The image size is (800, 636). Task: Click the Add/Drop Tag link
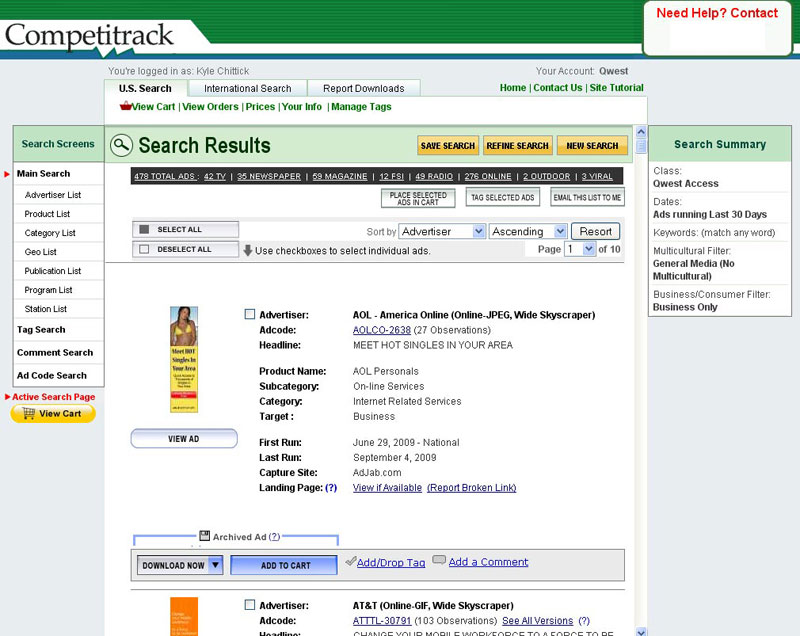tap(391, 563)
